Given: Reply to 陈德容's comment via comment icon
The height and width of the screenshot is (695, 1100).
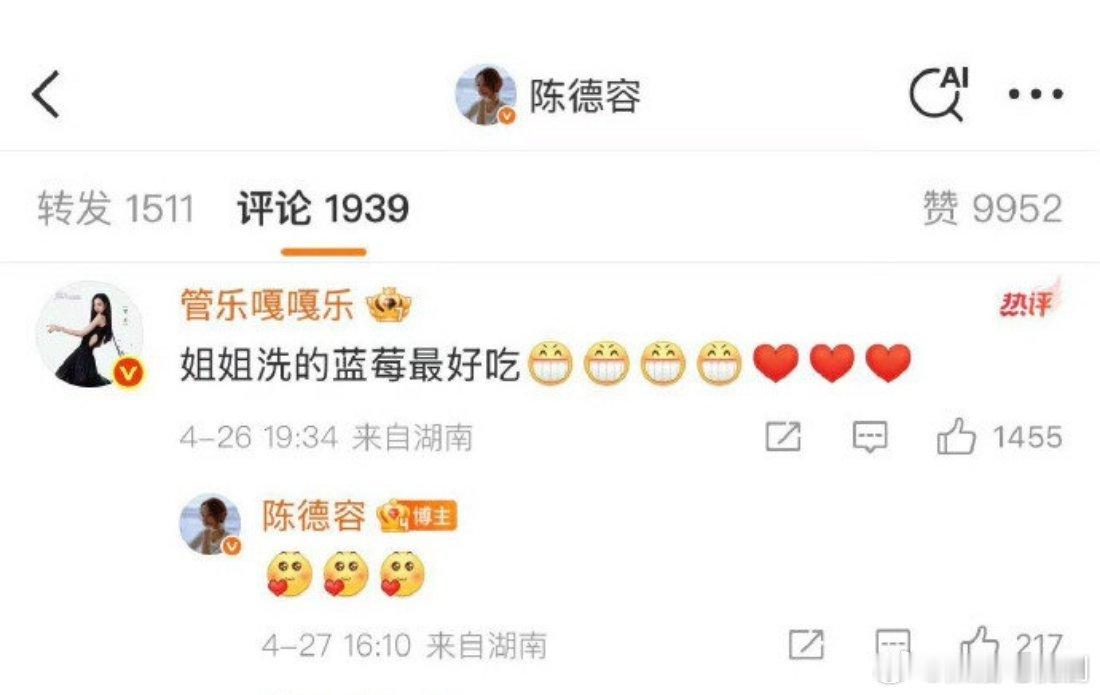Looking at the screenshot, I should point(893,645).
